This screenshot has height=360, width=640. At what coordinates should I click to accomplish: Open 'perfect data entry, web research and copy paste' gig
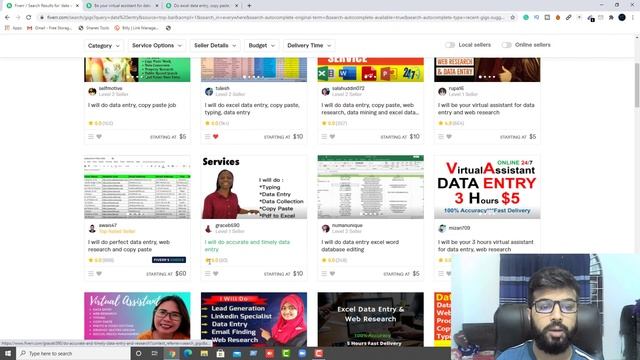point(129,246)
